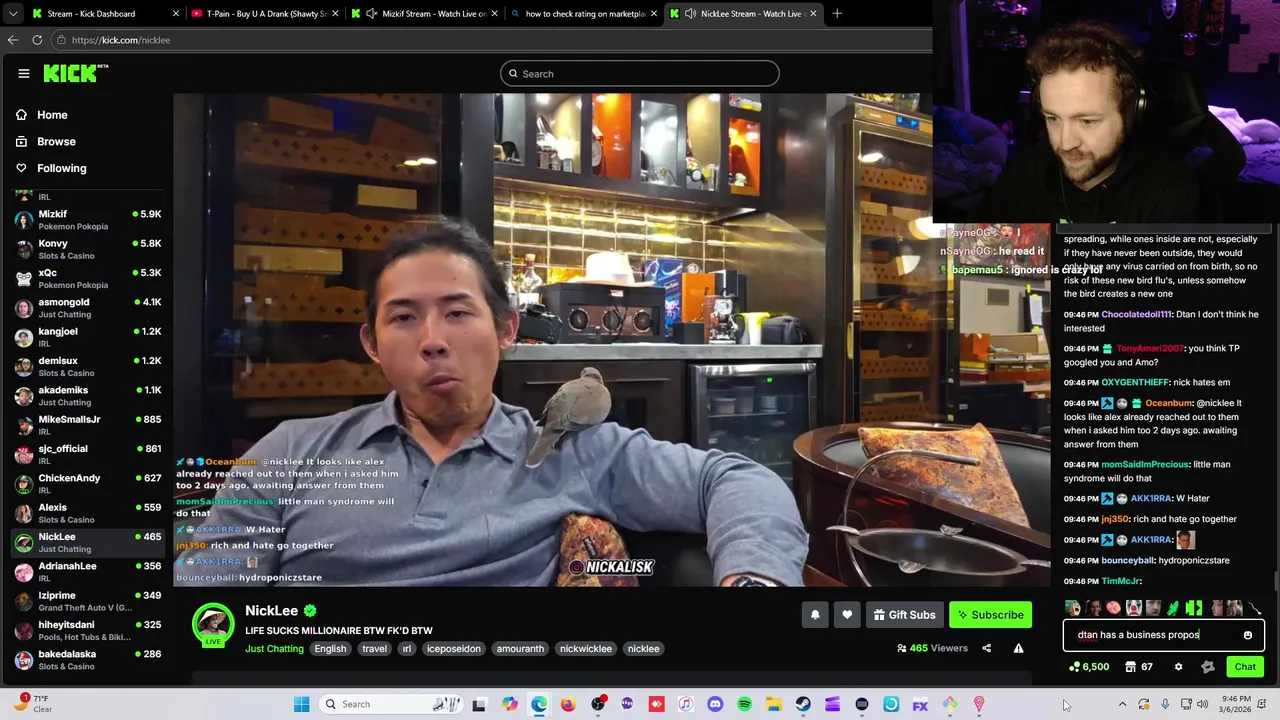The width and height of the screenshot is (1280, 720).
Task: Open Spotify from the taskbar
Action: point(744,704)
